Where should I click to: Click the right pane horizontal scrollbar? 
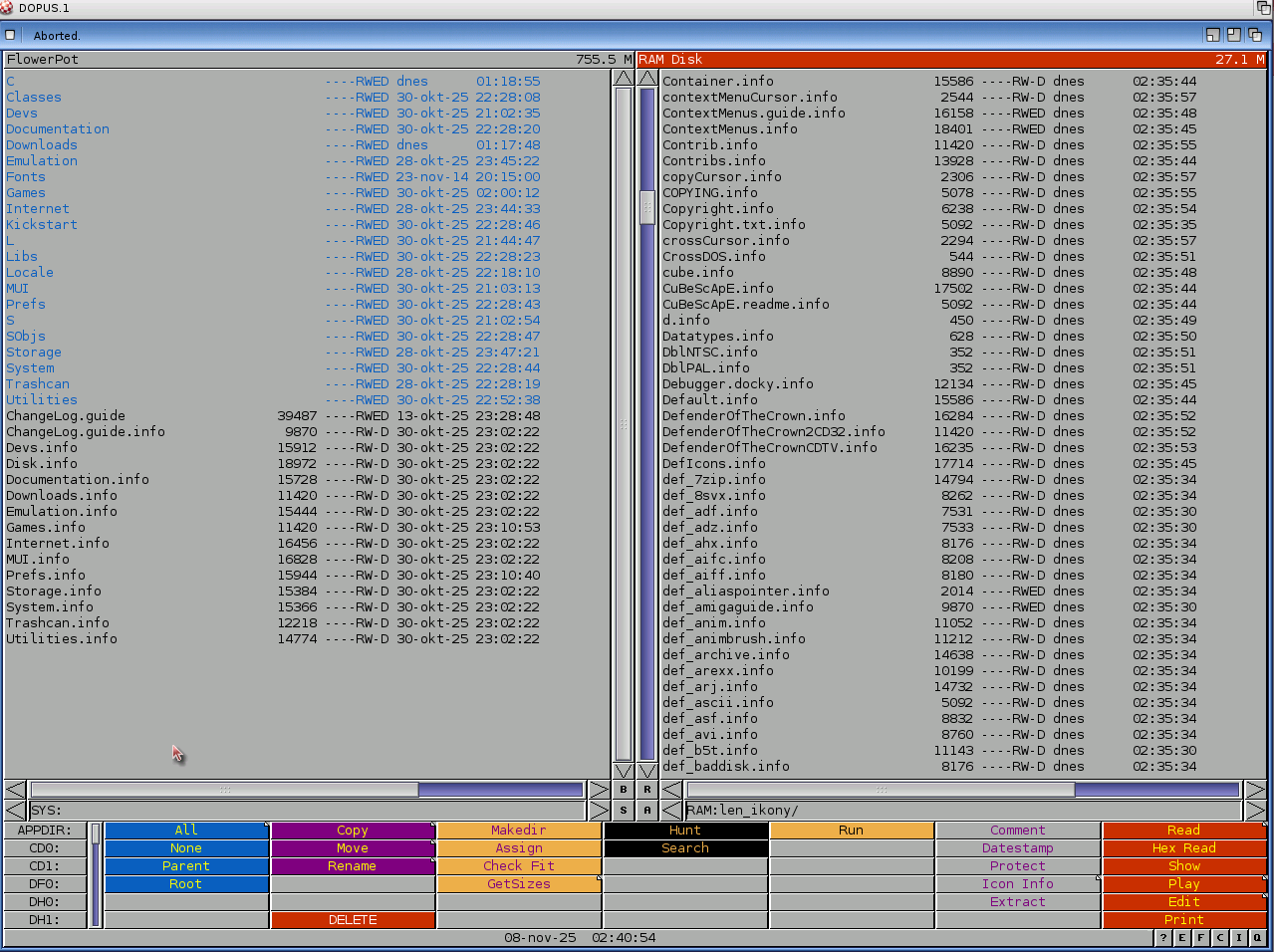coord(962,790)
